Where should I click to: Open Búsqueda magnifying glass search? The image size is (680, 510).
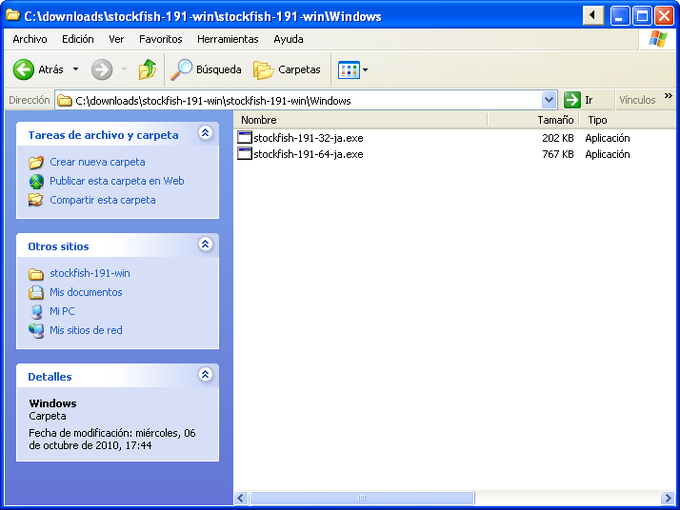click(181, 69)
